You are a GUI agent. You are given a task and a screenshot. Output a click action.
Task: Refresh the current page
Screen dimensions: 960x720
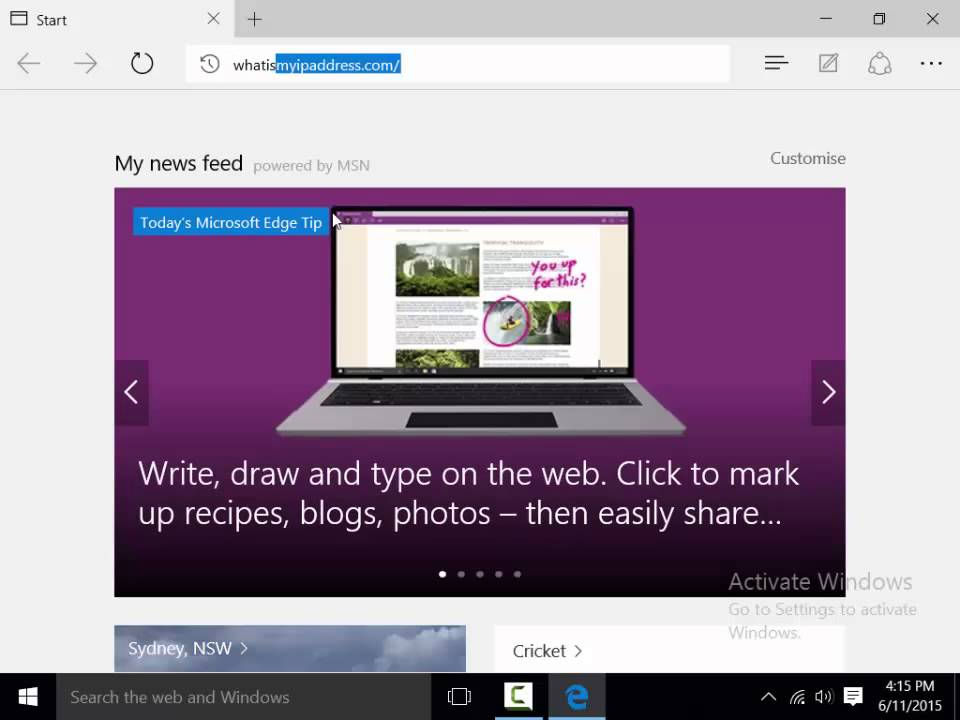[142, 63]
